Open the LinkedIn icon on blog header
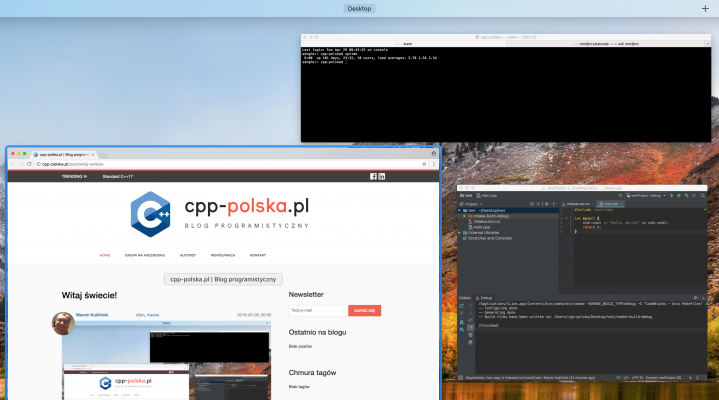 (382, 176)
